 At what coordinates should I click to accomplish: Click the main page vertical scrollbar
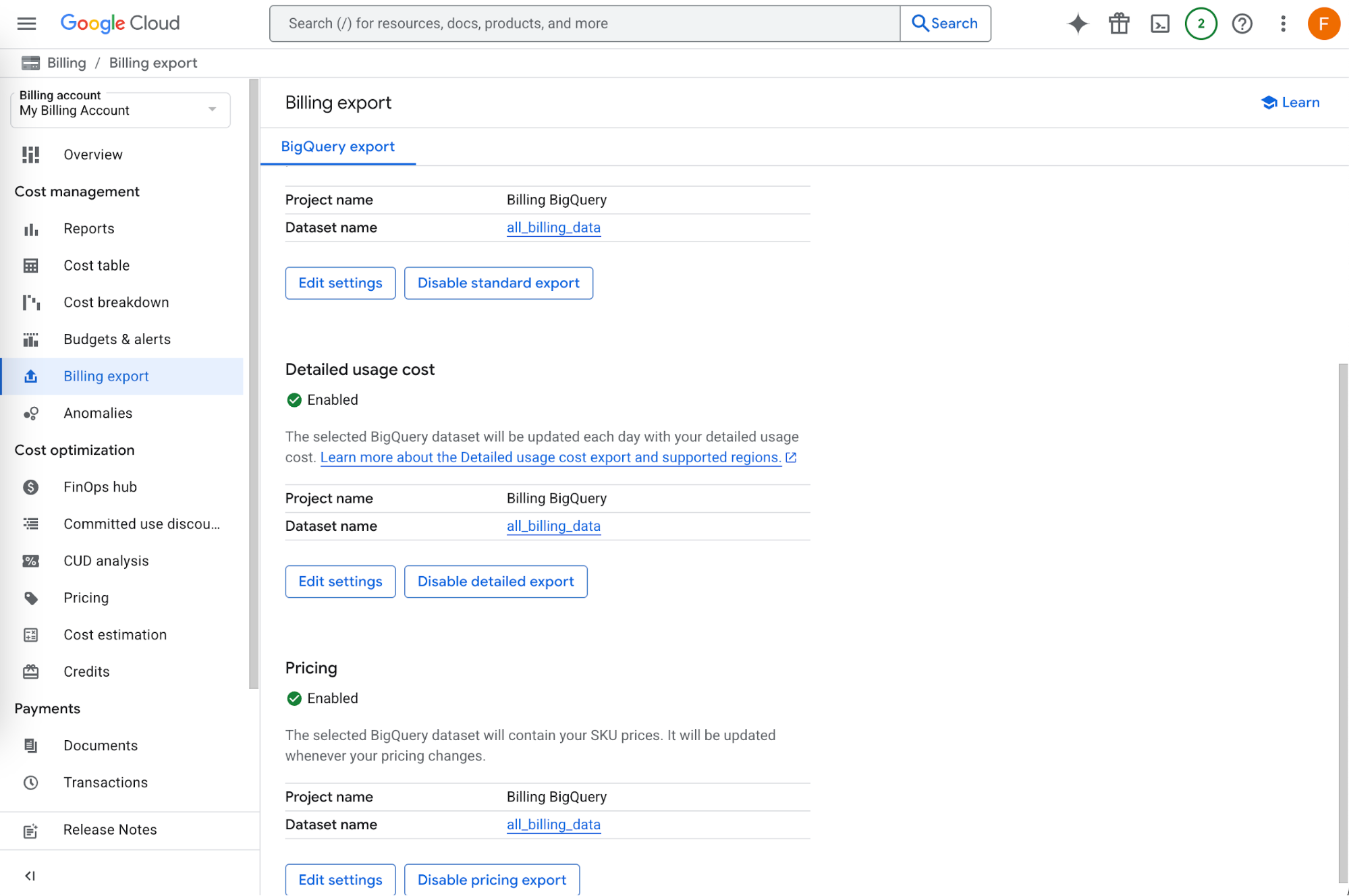pyautogui.click(x=1343, y=623)
